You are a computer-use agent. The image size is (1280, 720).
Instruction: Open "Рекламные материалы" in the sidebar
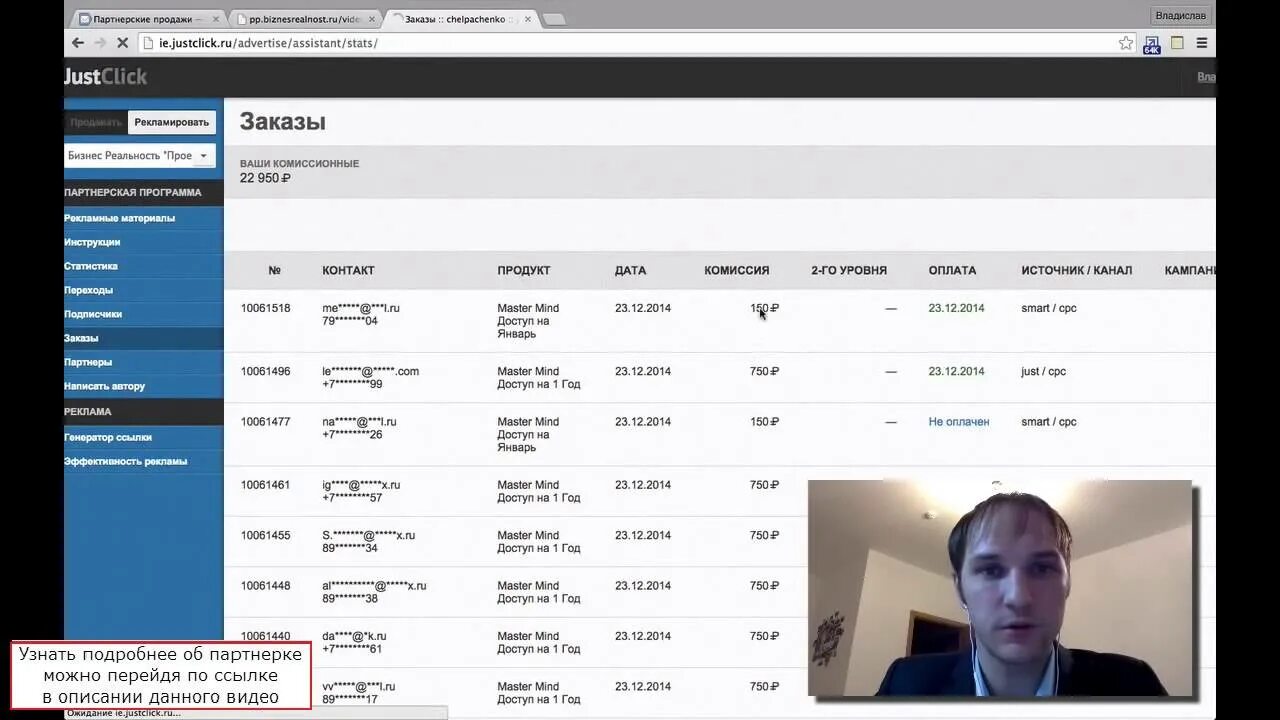[x=119, y=218]
